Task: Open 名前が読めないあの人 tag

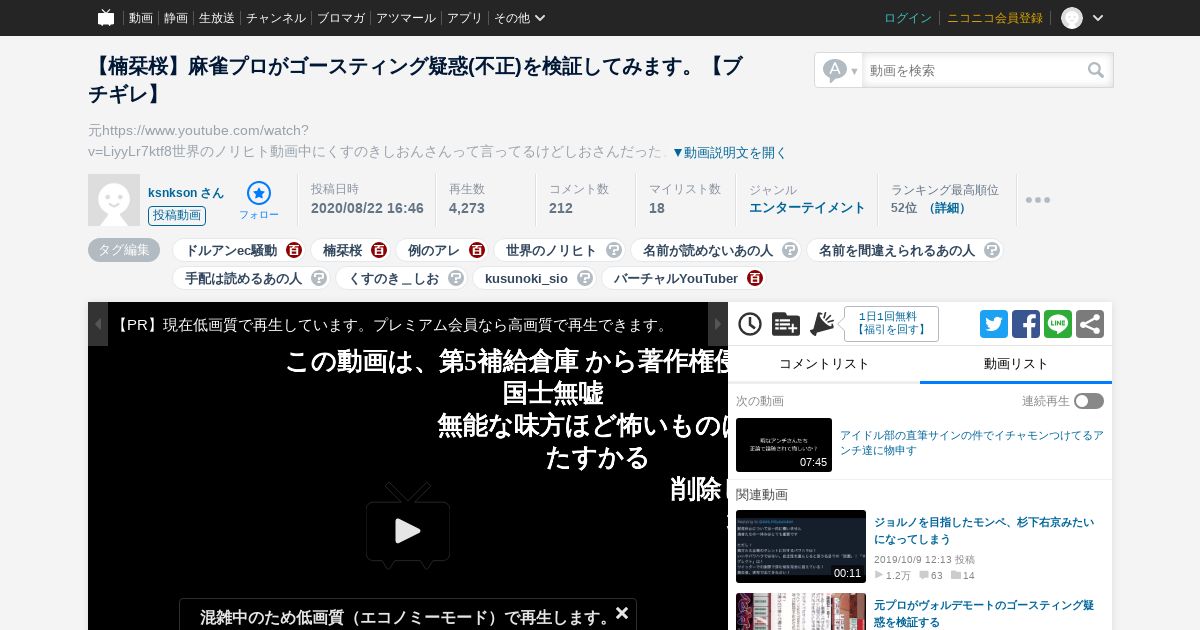Action: [x=708, y=250]
